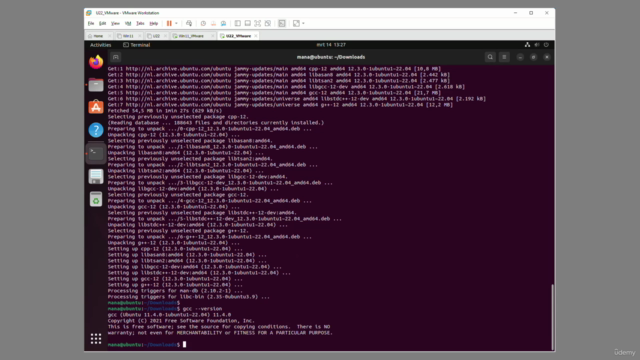The width and height of the screenshot is (640, 360).
Task: Click the Terminal icon in the dock
Action: [96, 153]
